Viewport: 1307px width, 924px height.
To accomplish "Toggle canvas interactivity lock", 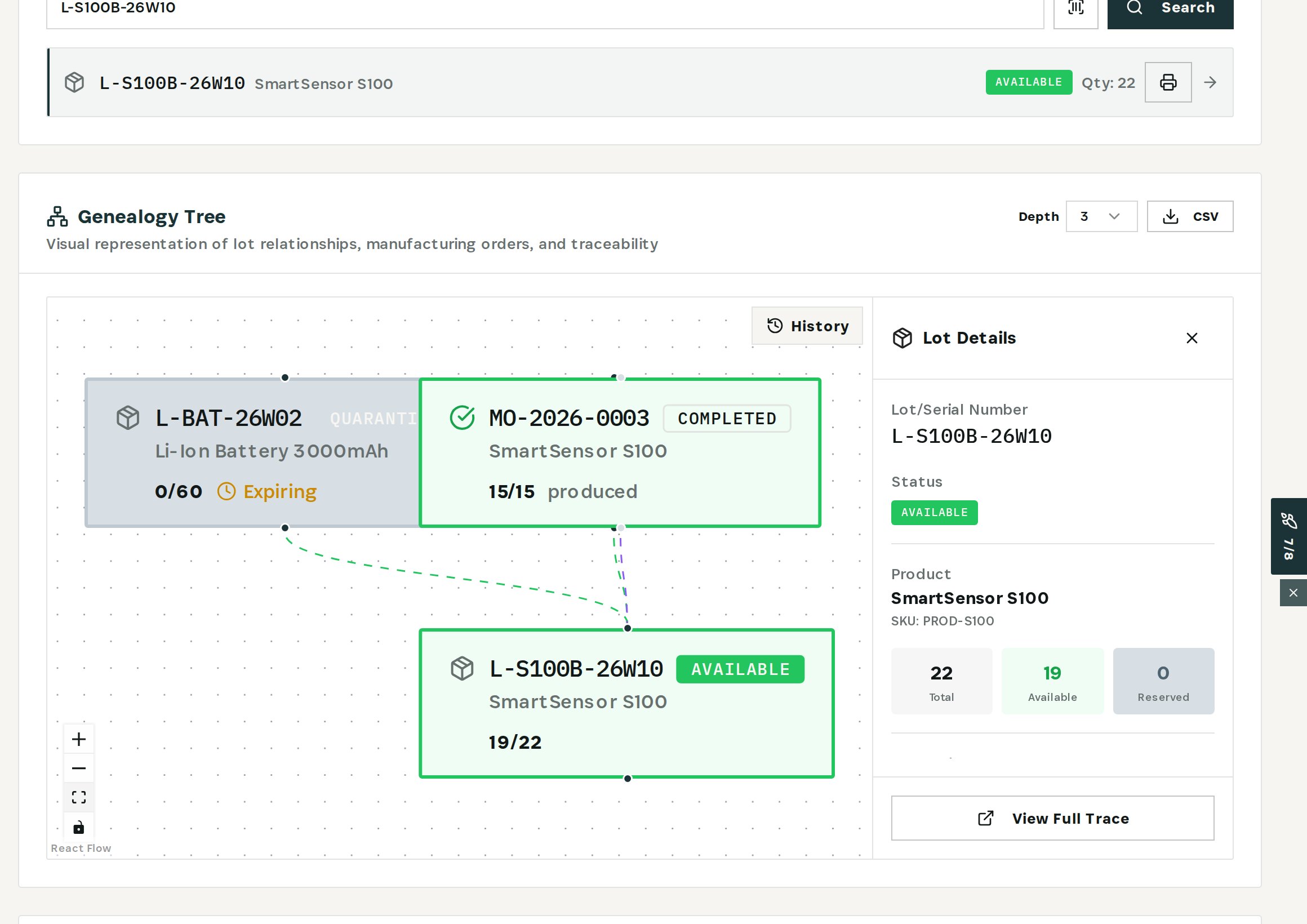I will click(78, 827).
